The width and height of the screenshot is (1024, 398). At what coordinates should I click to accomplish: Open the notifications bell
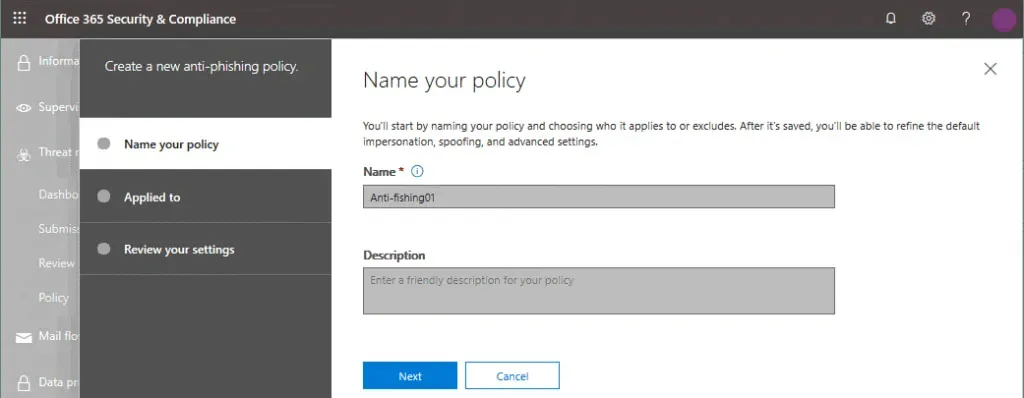coord(890,19)
